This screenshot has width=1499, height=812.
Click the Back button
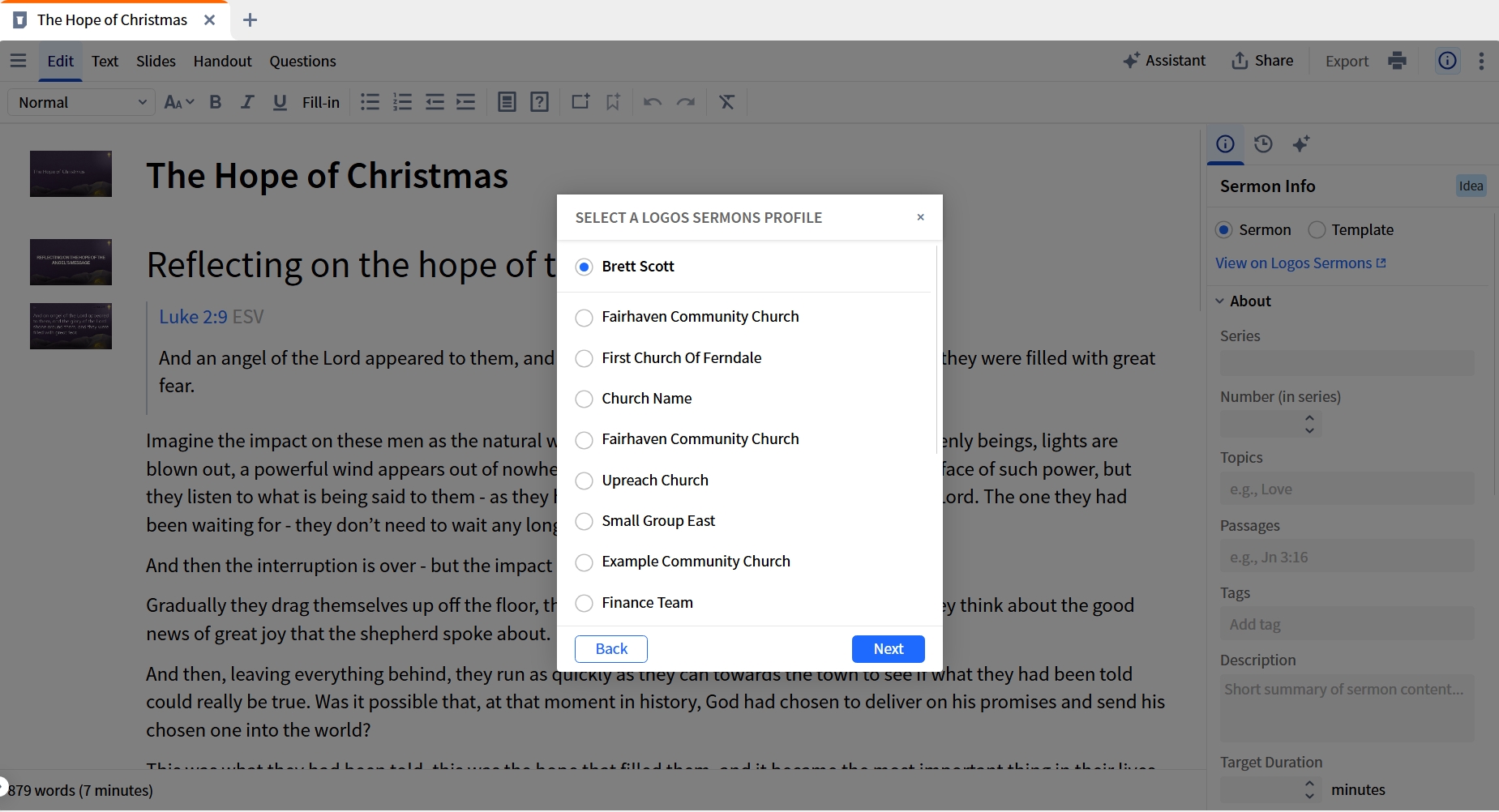pos(611,649)
